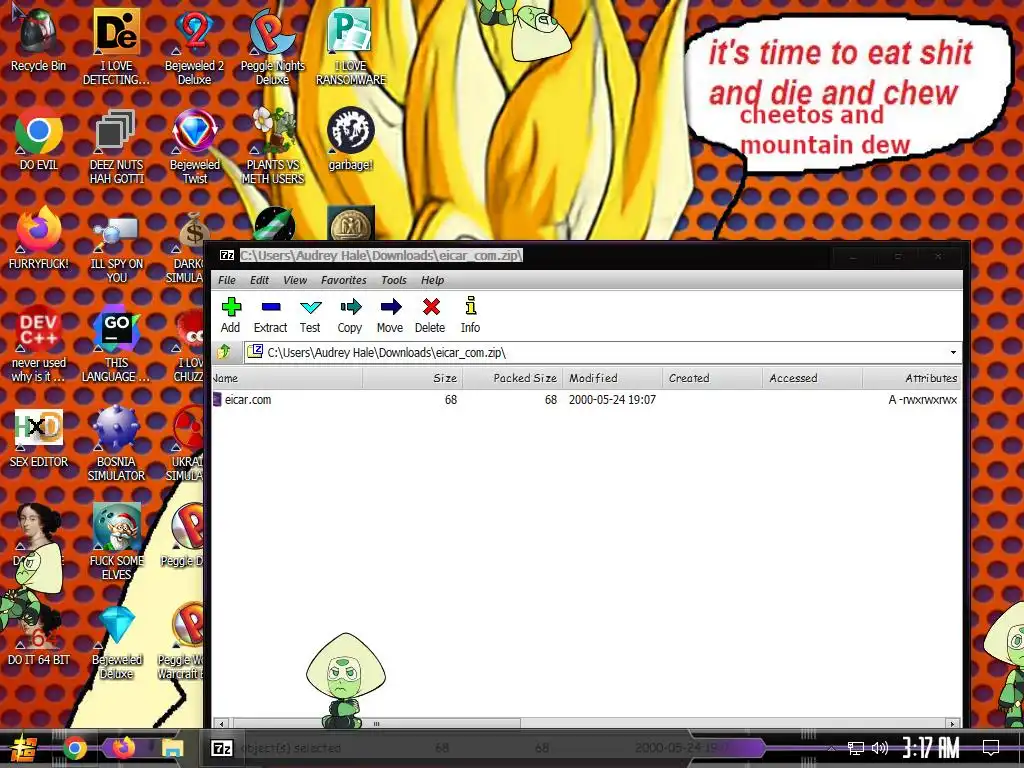Open Chrome from the taskbar
The height and width of the screenshot is (768, 1024).
coord(74,748)
